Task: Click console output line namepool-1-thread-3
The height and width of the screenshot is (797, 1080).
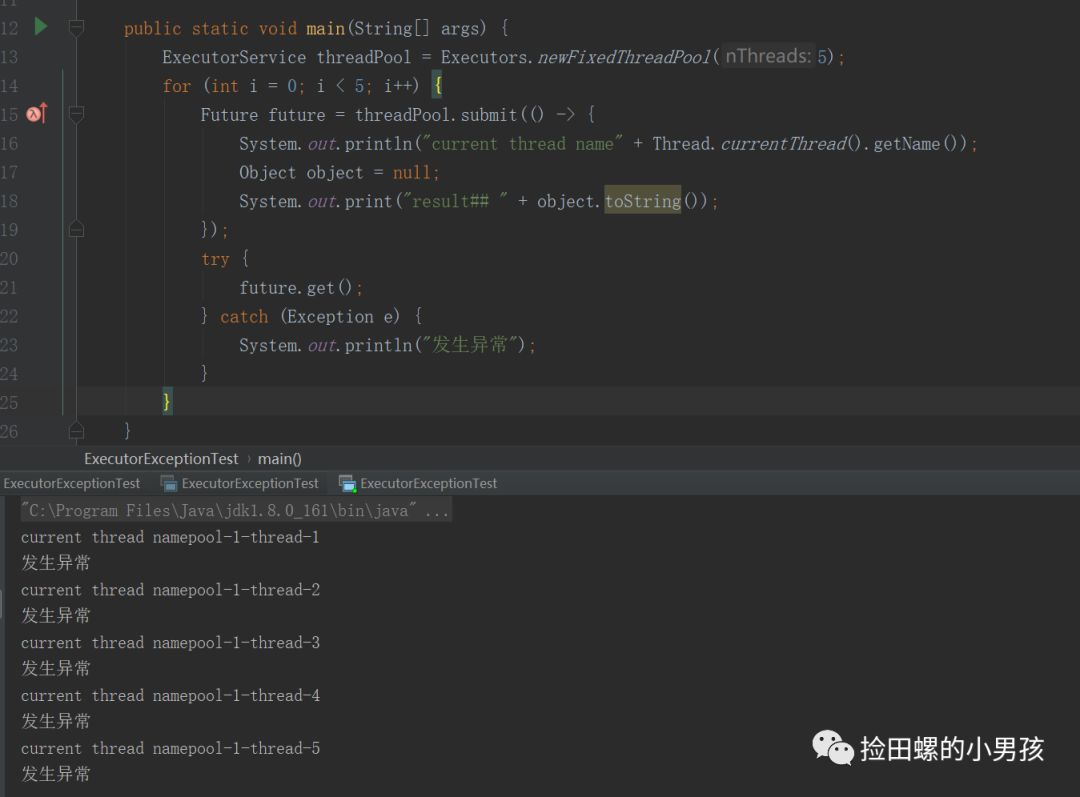Action: click(170, 643)
